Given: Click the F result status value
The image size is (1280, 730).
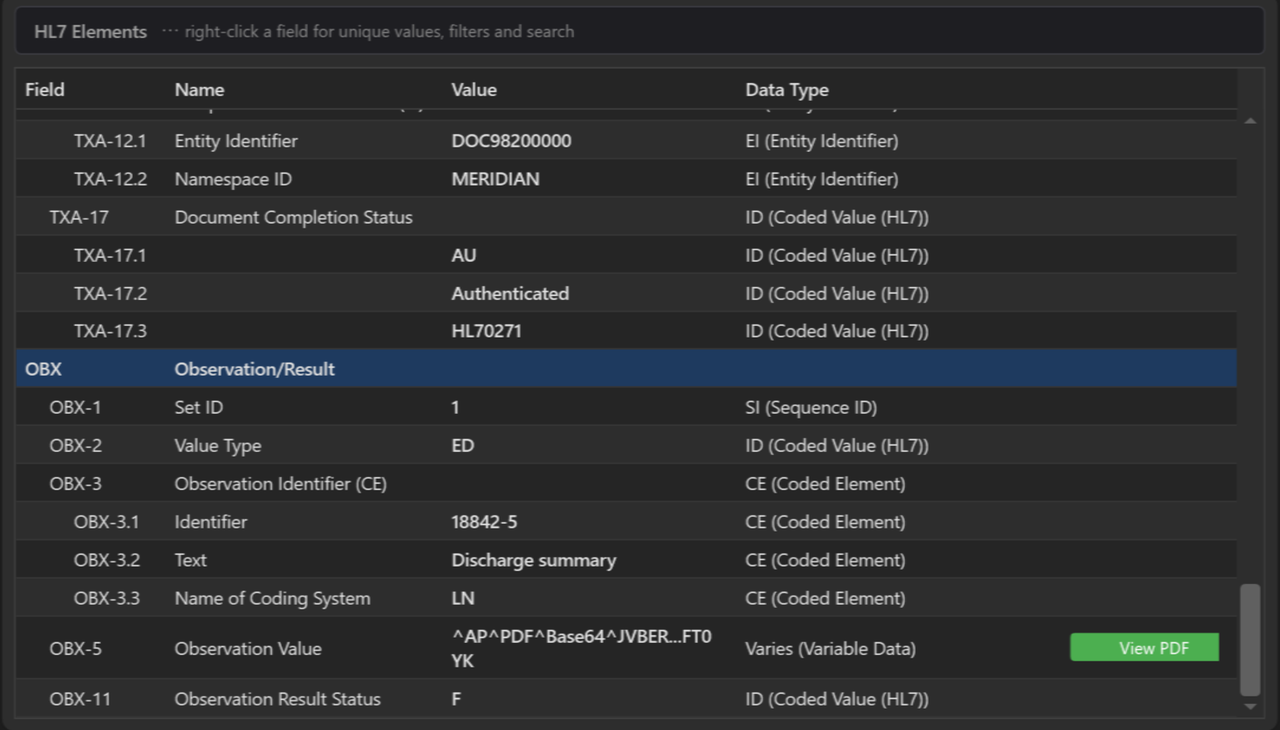Looking at the screenshot, I should [456, 699].
